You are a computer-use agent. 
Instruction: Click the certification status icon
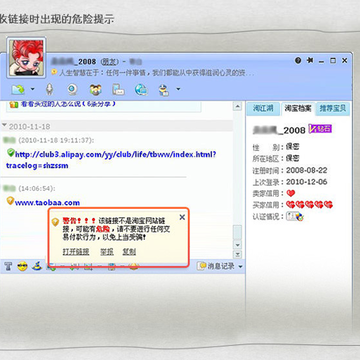[x=295, y=217]
